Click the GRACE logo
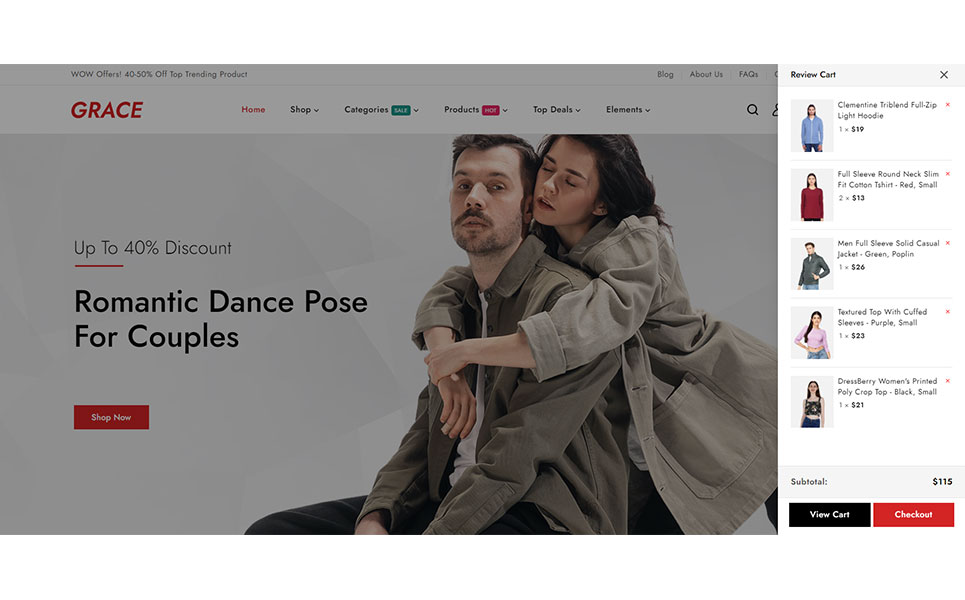Image resolution: width=965 pixels, height=600 pixels. [107, 110]
